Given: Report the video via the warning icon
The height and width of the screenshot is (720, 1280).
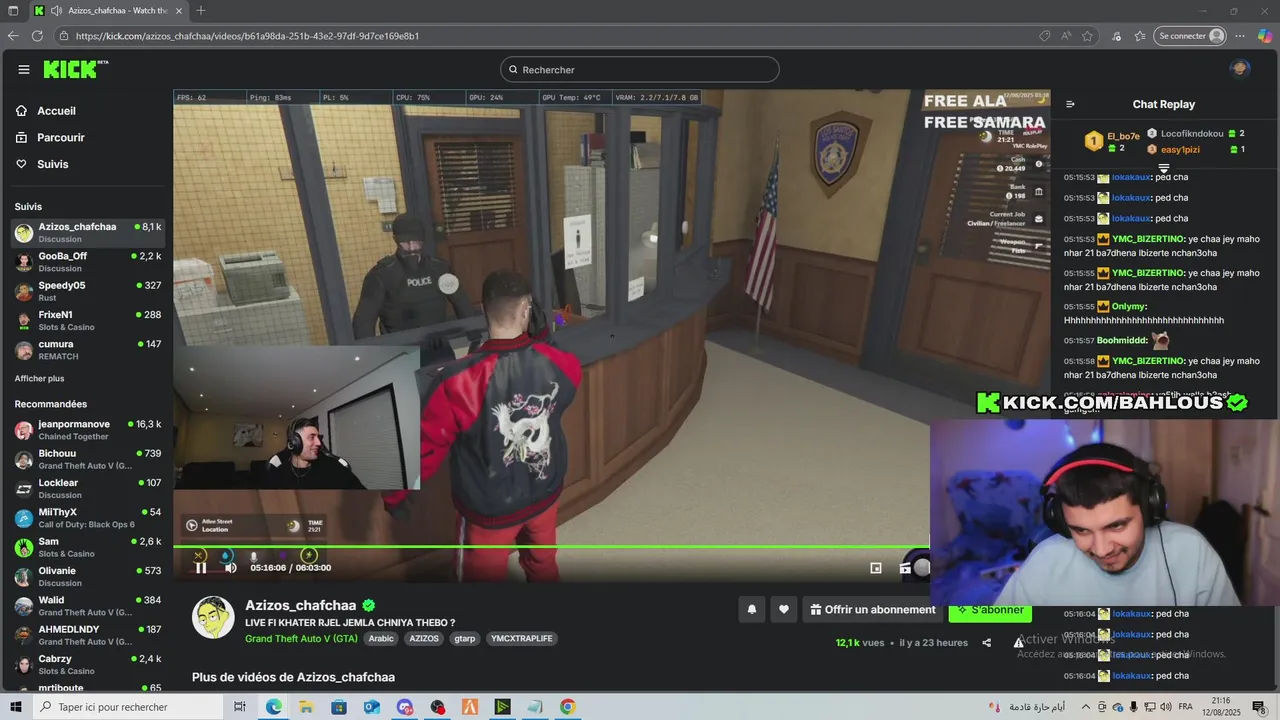Looking at the screenshot, I should click(x=1018, y=643).
